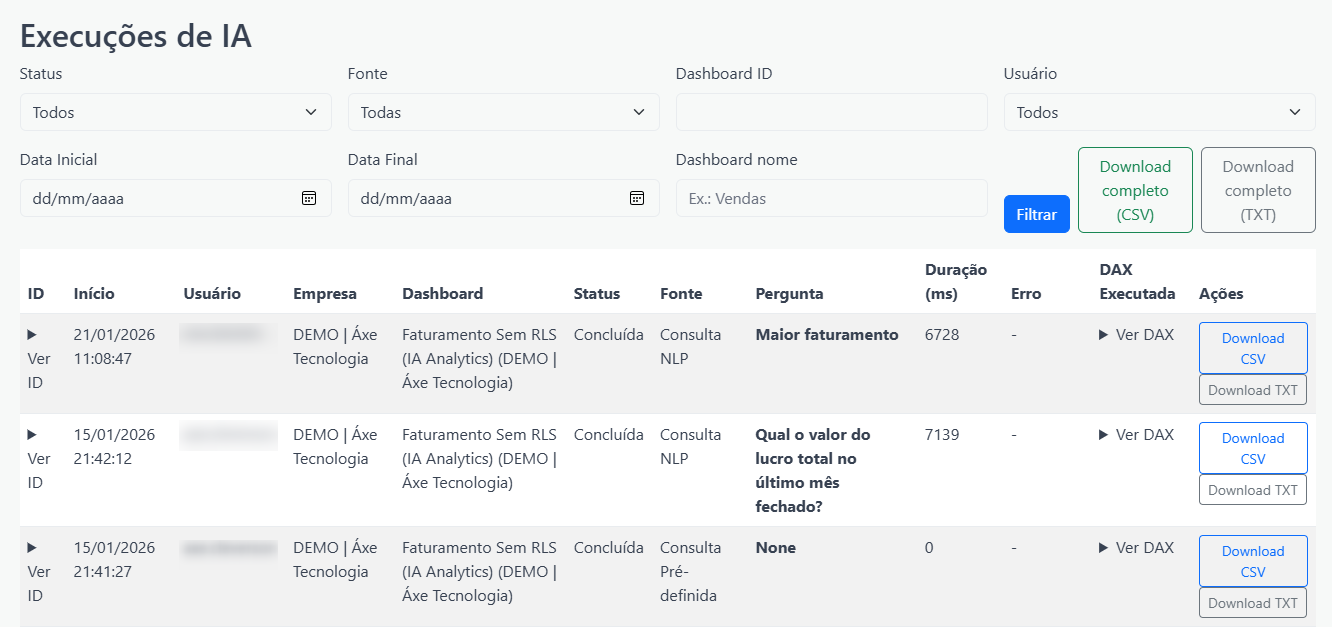The image size is (1332, 627).
Task: Open calendar picker in Data Inicial field
Action: 309,198
